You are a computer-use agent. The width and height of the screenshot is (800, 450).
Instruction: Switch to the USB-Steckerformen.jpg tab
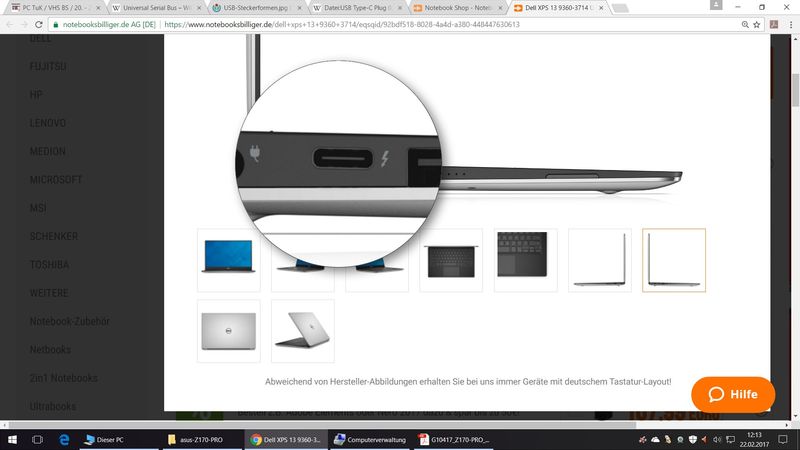click(x=255, y=8)
